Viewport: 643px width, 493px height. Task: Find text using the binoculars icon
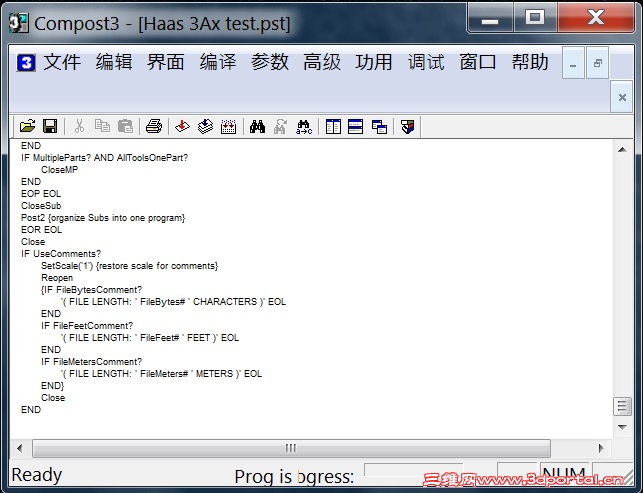[x=257, y=126]
